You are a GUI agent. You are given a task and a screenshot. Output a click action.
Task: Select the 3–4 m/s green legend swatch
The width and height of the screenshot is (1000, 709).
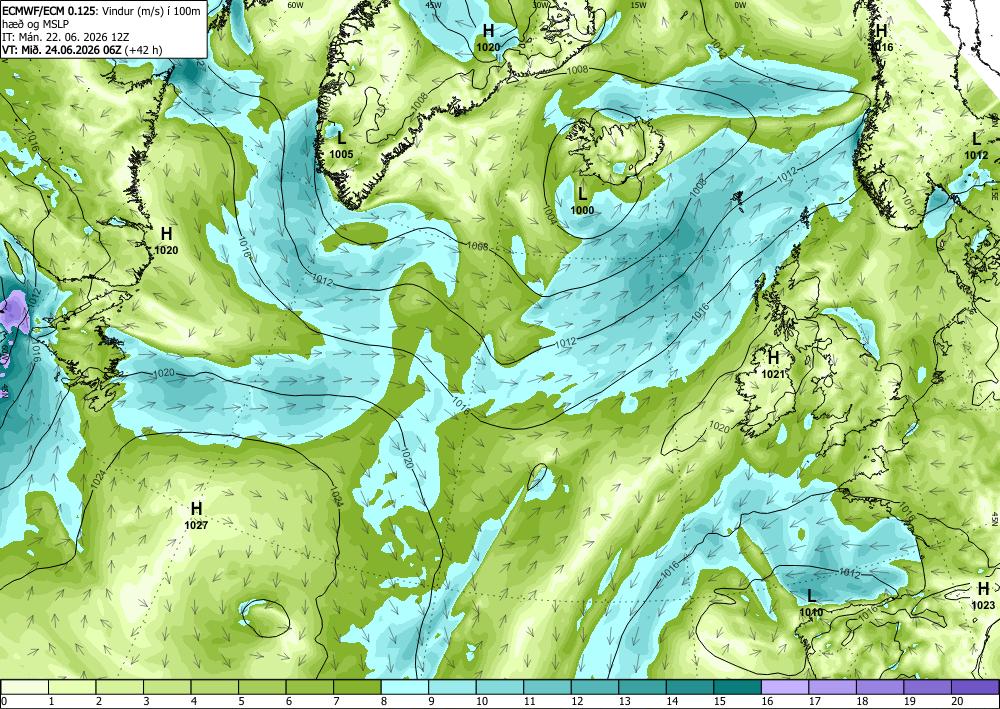tap(167, 687)
